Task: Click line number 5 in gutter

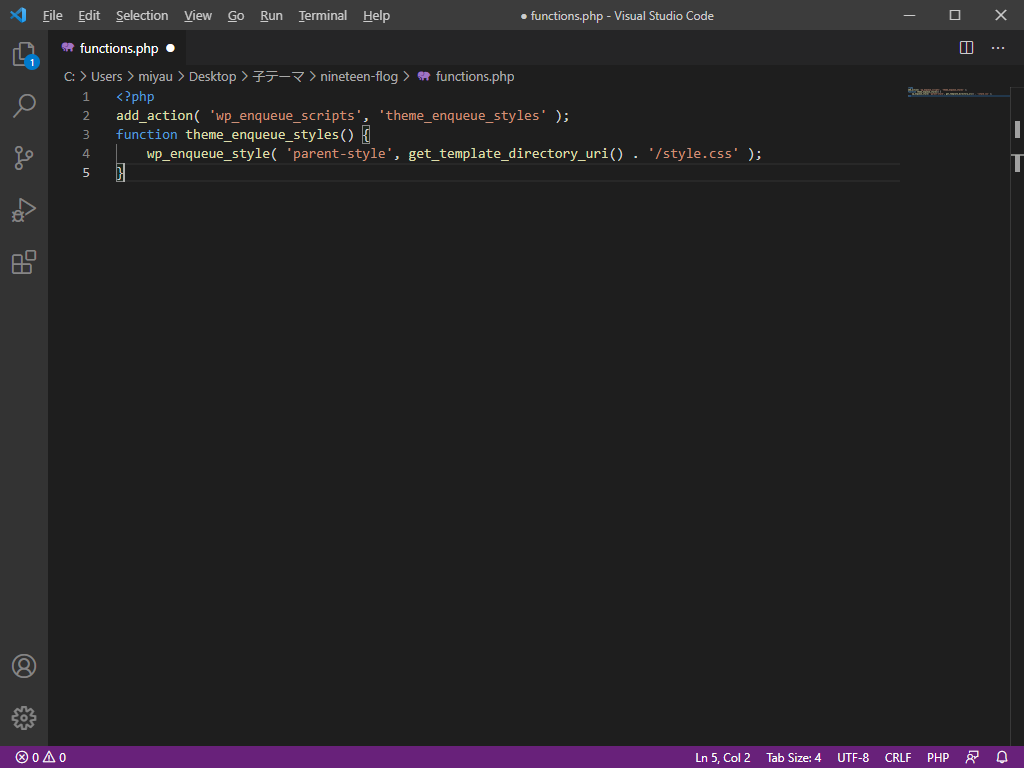Action: [x=86, y=172]
